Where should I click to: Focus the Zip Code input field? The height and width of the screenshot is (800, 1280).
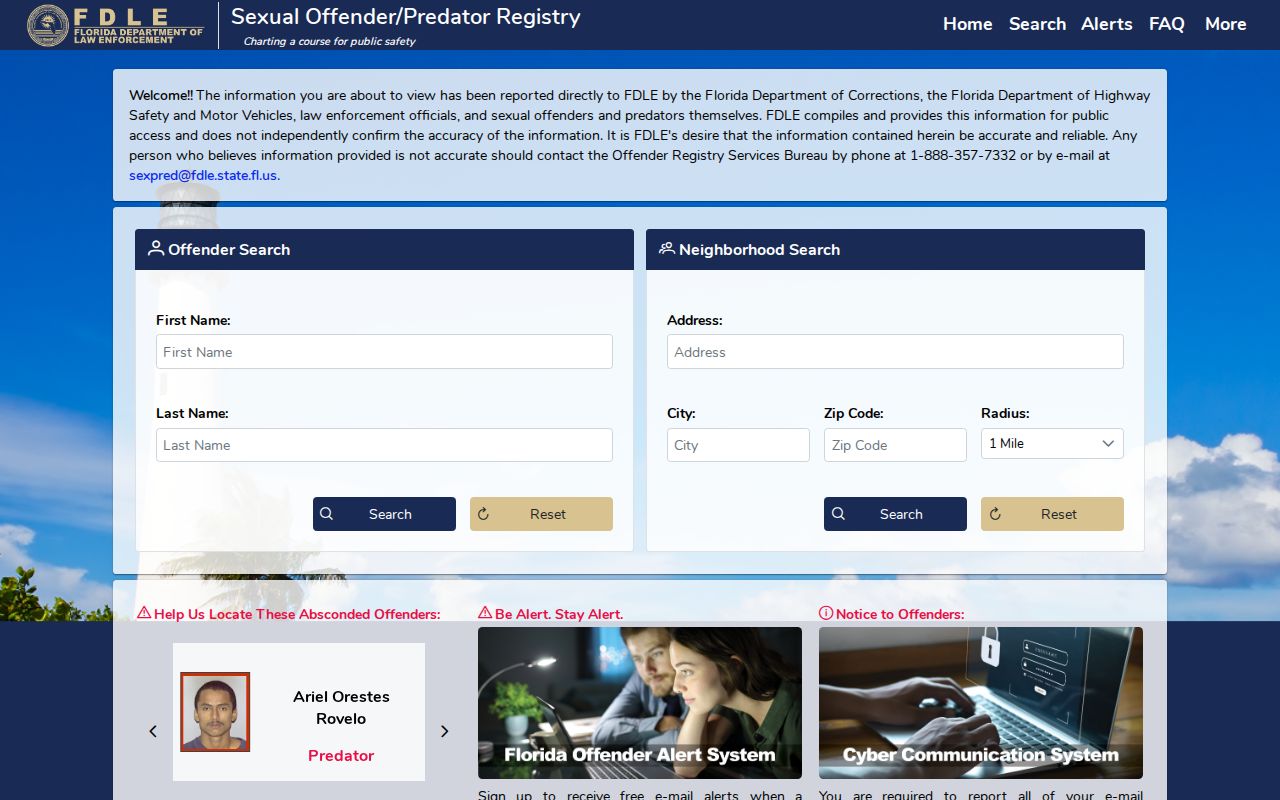pos(895,445)
